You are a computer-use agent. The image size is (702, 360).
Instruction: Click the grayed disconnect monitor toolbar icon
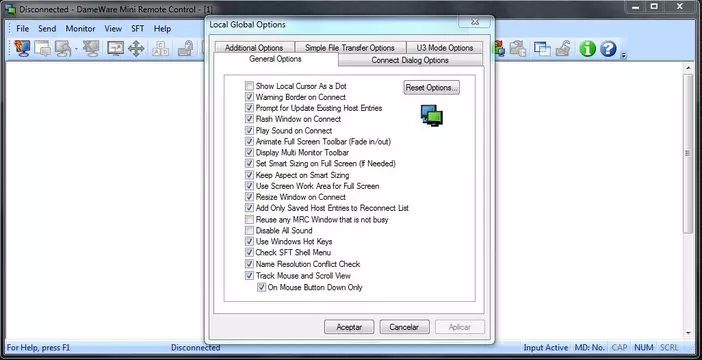(x=91, y=48)
